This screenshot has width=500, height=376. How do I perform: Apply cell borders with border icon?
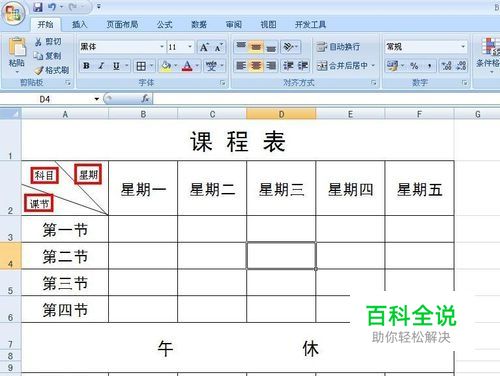tap(141, 66)
